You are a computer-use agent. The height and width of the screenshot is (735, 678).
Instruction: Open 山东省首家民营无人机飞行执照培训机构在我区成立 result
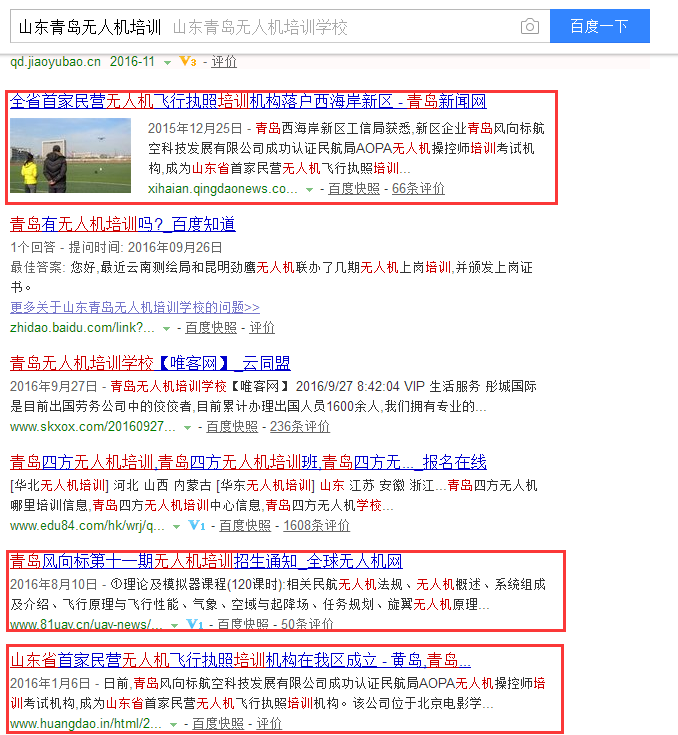click(x=241, y=660)
